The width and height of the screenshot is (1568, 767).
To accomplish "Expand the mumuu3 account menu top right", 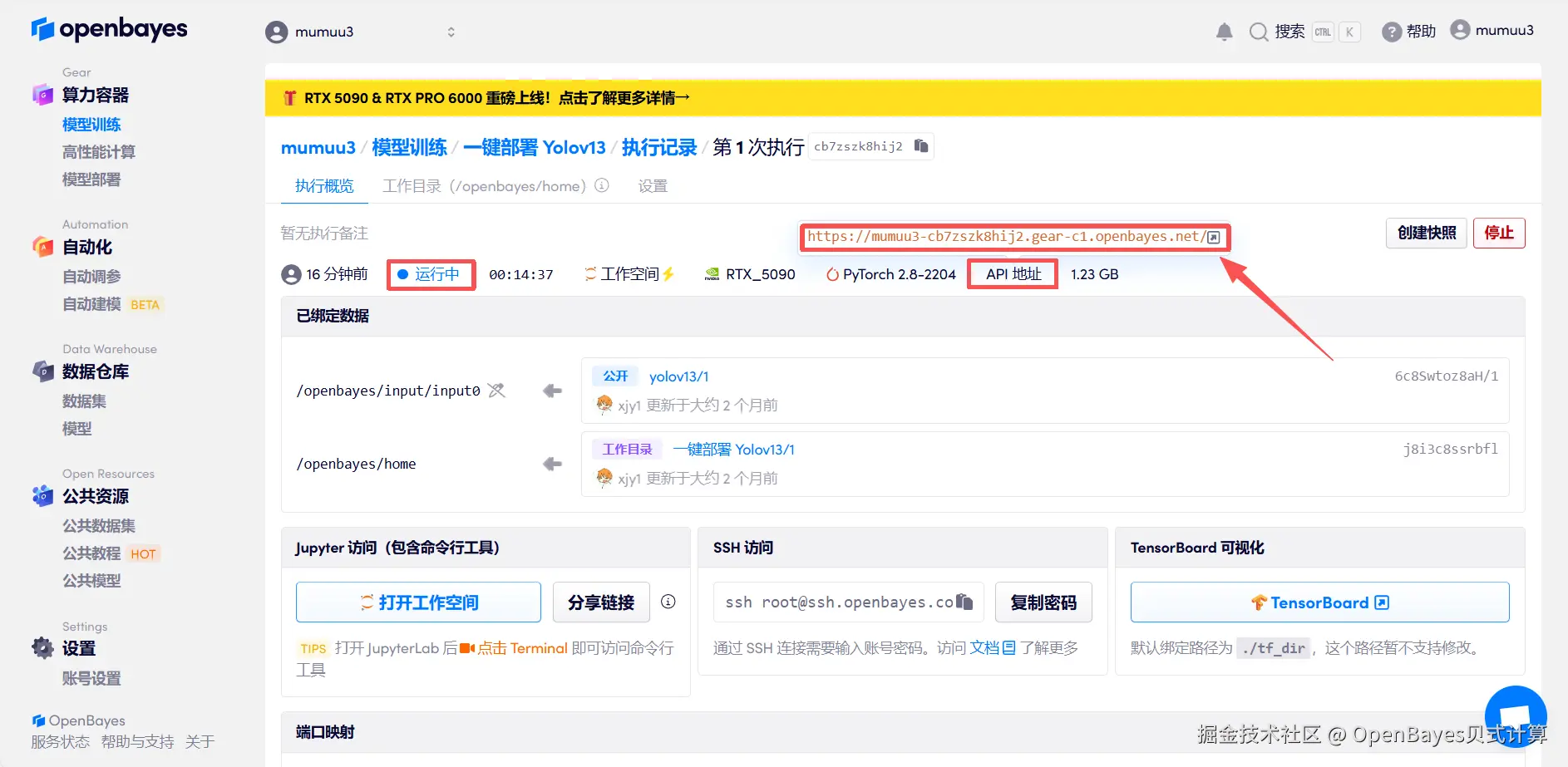I will click(1492, 30).
